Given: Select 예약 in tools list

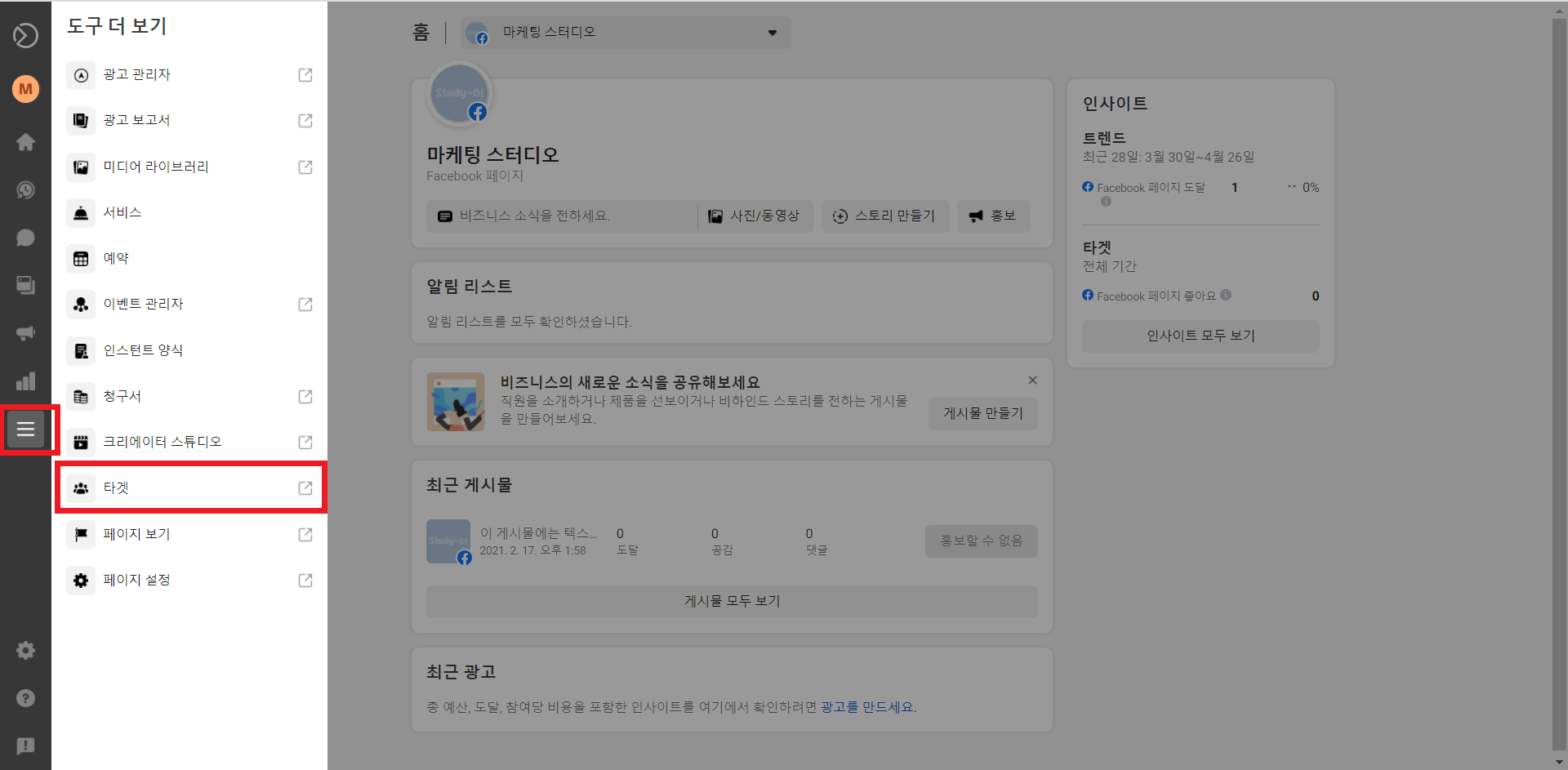Looking at the screenshot, I should point(189,259).
